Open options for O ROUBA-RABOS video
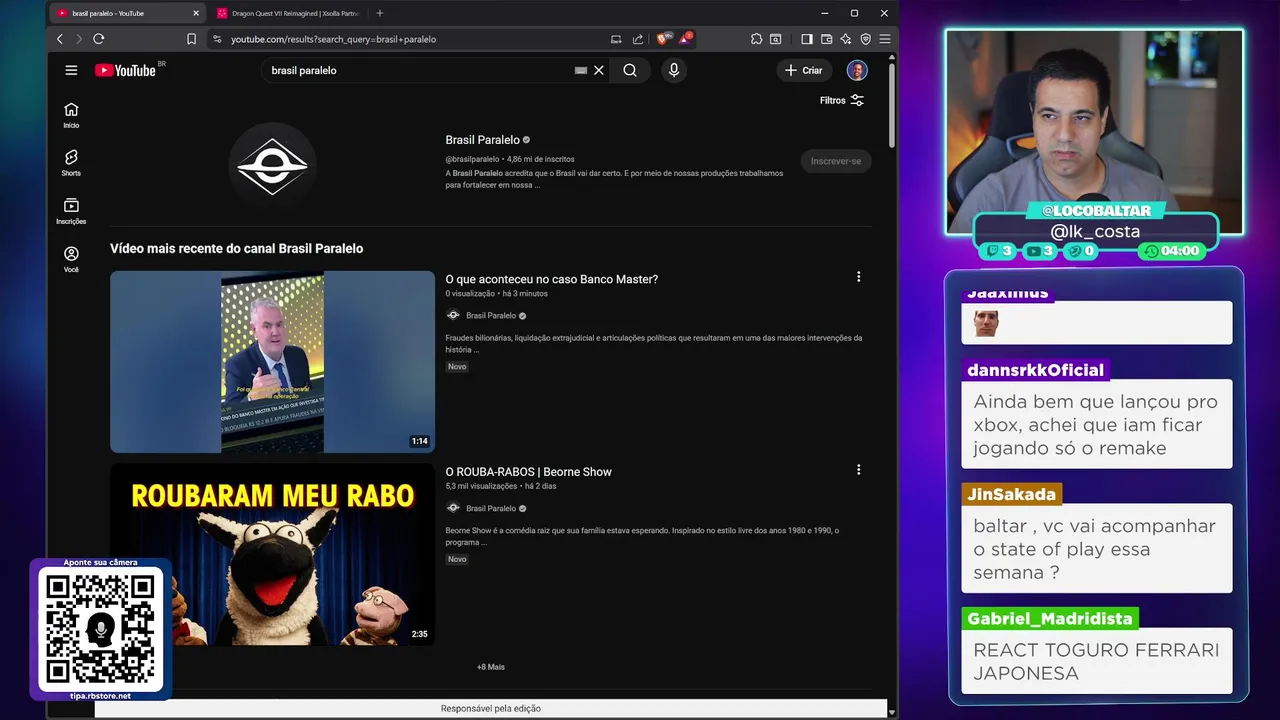Image resolution: width=1280 pixels, height=720 pixels. 858,470
